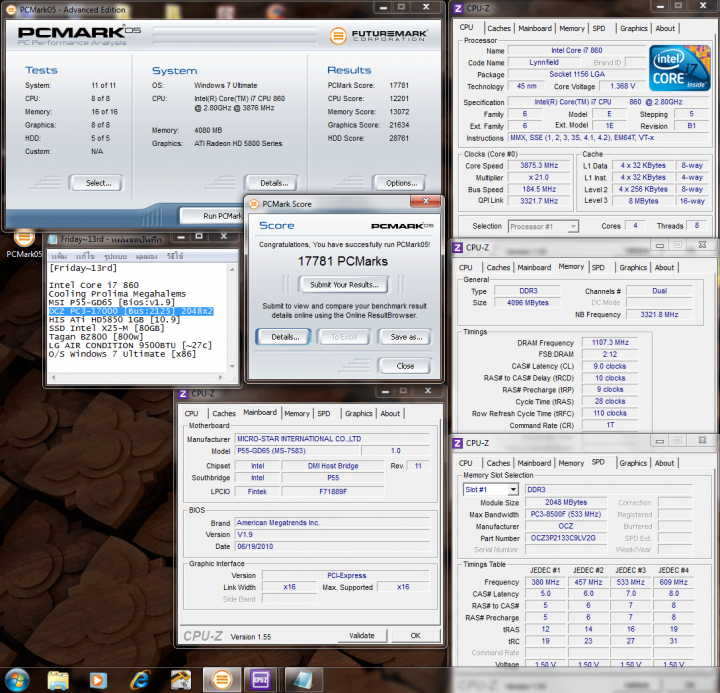
Task: Click the PCMark05 window title icon
Action: pos(11,9)
